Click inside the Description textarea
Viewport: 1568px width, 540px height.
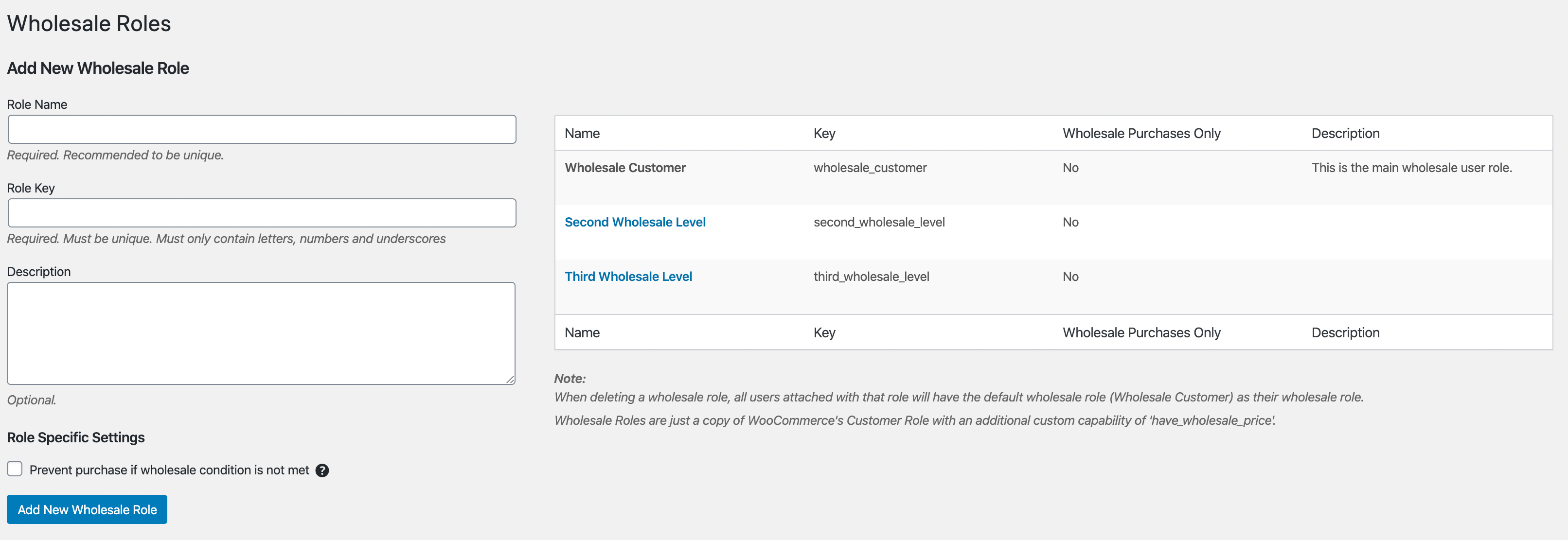click(x=261, y=332)
